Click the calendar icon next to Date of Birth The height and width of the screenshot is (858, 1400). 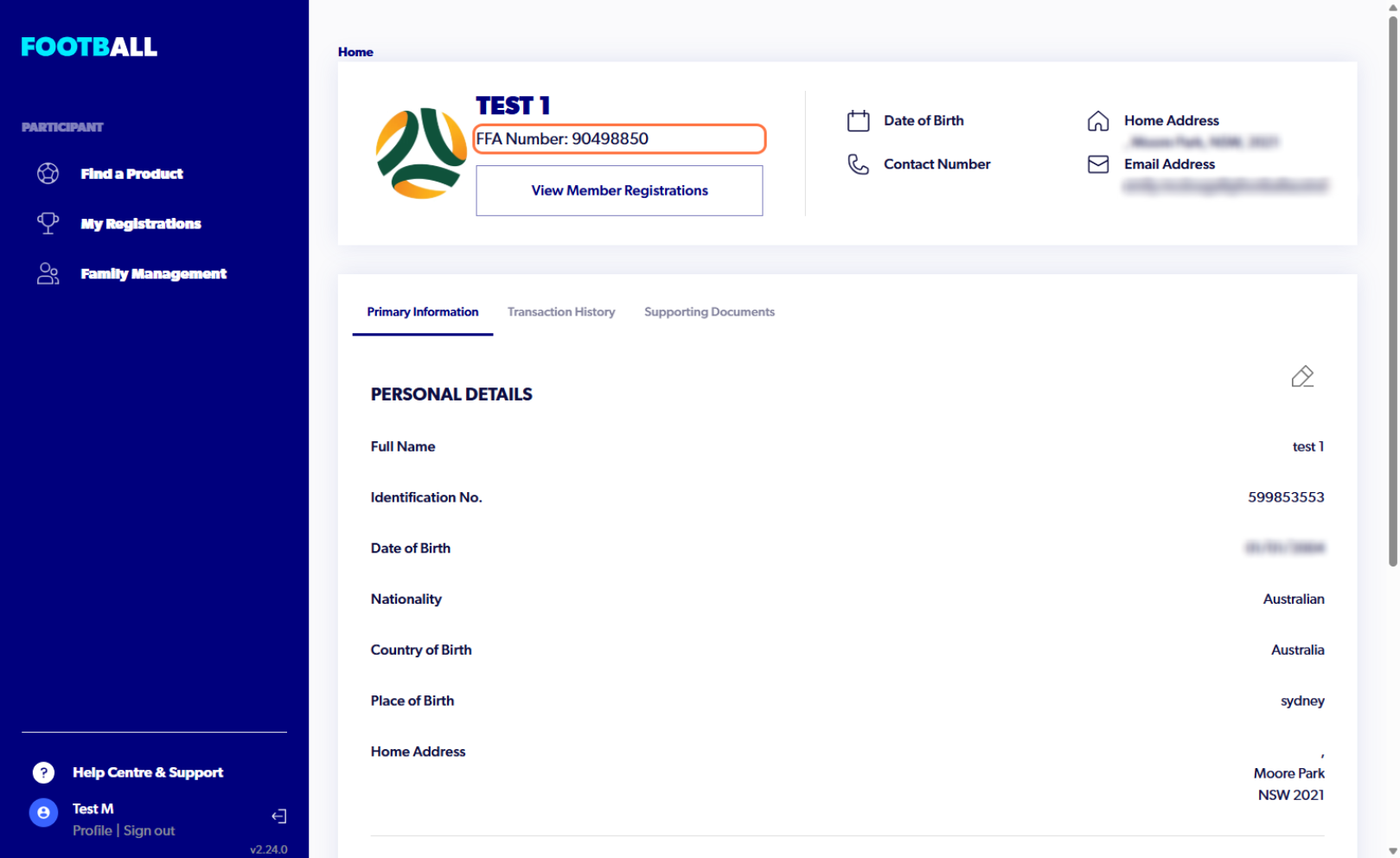858,120
